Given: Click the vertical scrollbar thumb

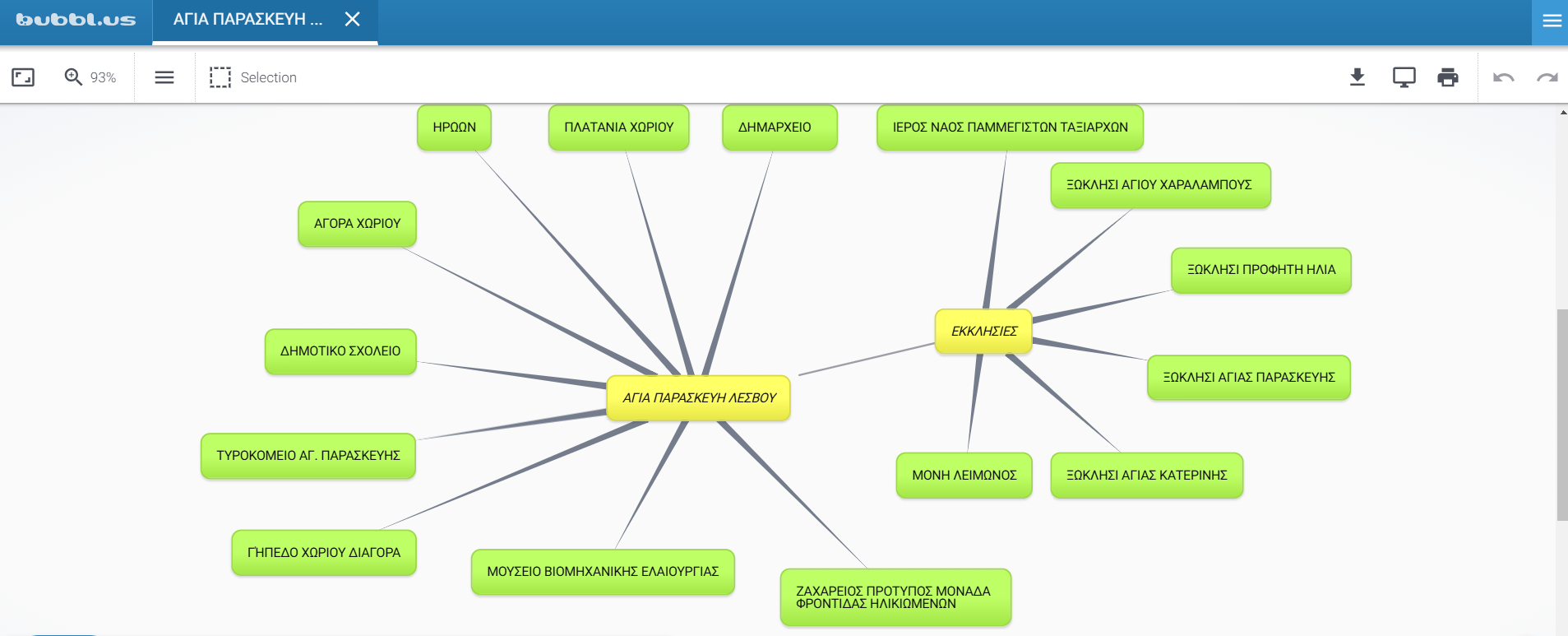Looking at the screenshot, I should tap(1562, 415).
